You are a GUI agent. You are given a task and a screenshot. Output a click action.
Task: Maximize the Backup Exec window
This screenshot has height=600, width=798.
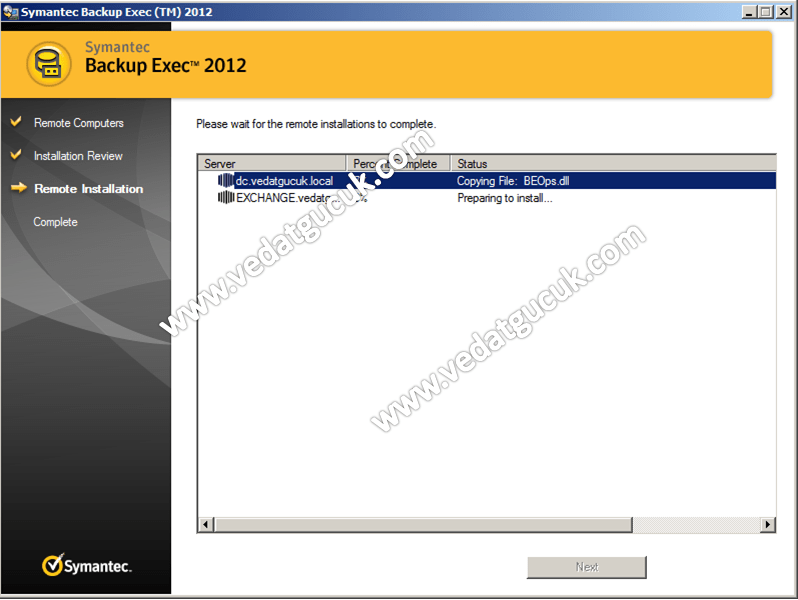[765, 12]
